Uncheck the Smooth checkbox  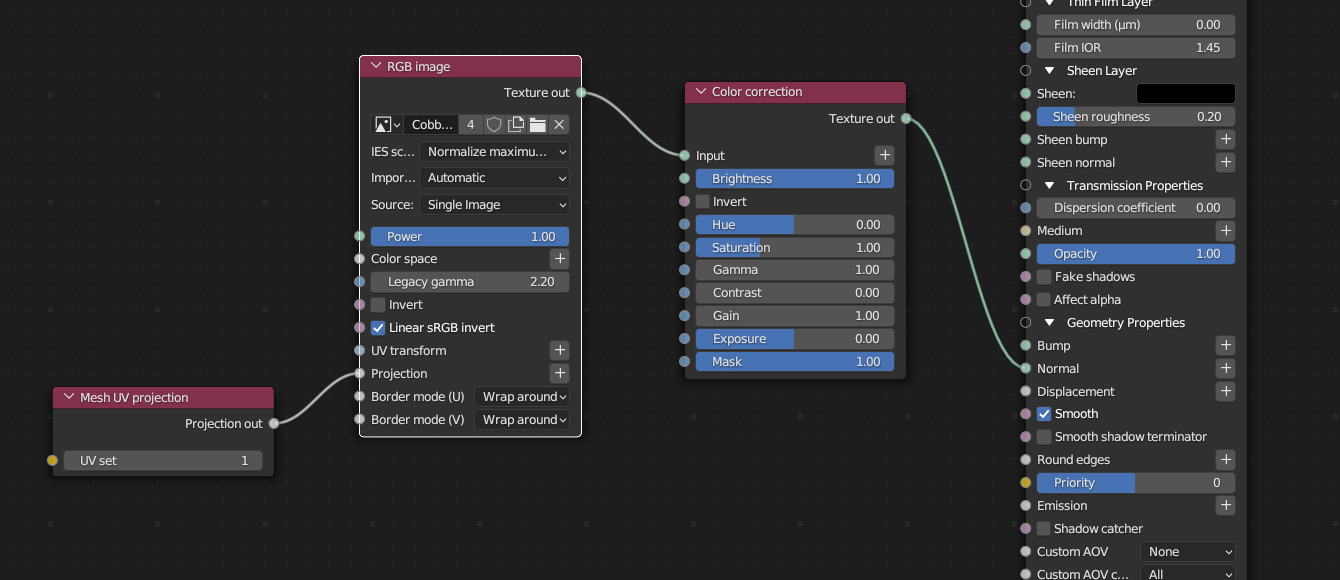tap(1044, 414)
